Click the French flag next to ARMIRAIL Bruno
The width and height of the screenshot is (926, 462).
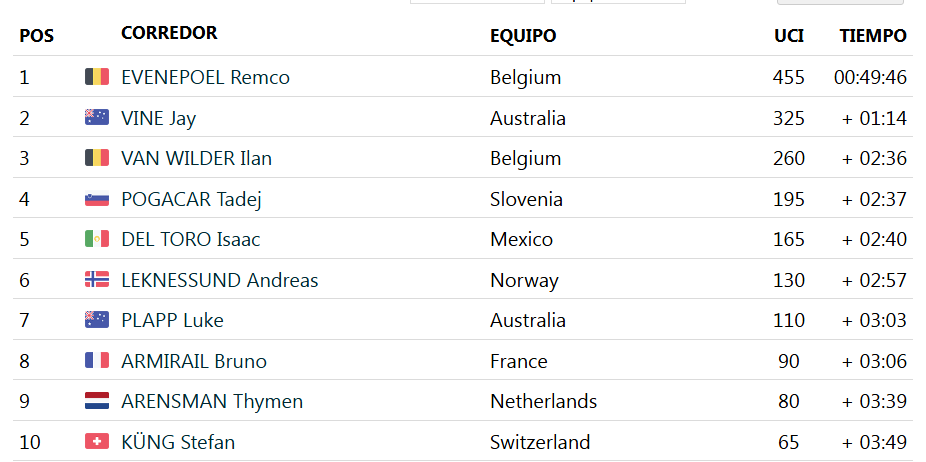point(97,360)
